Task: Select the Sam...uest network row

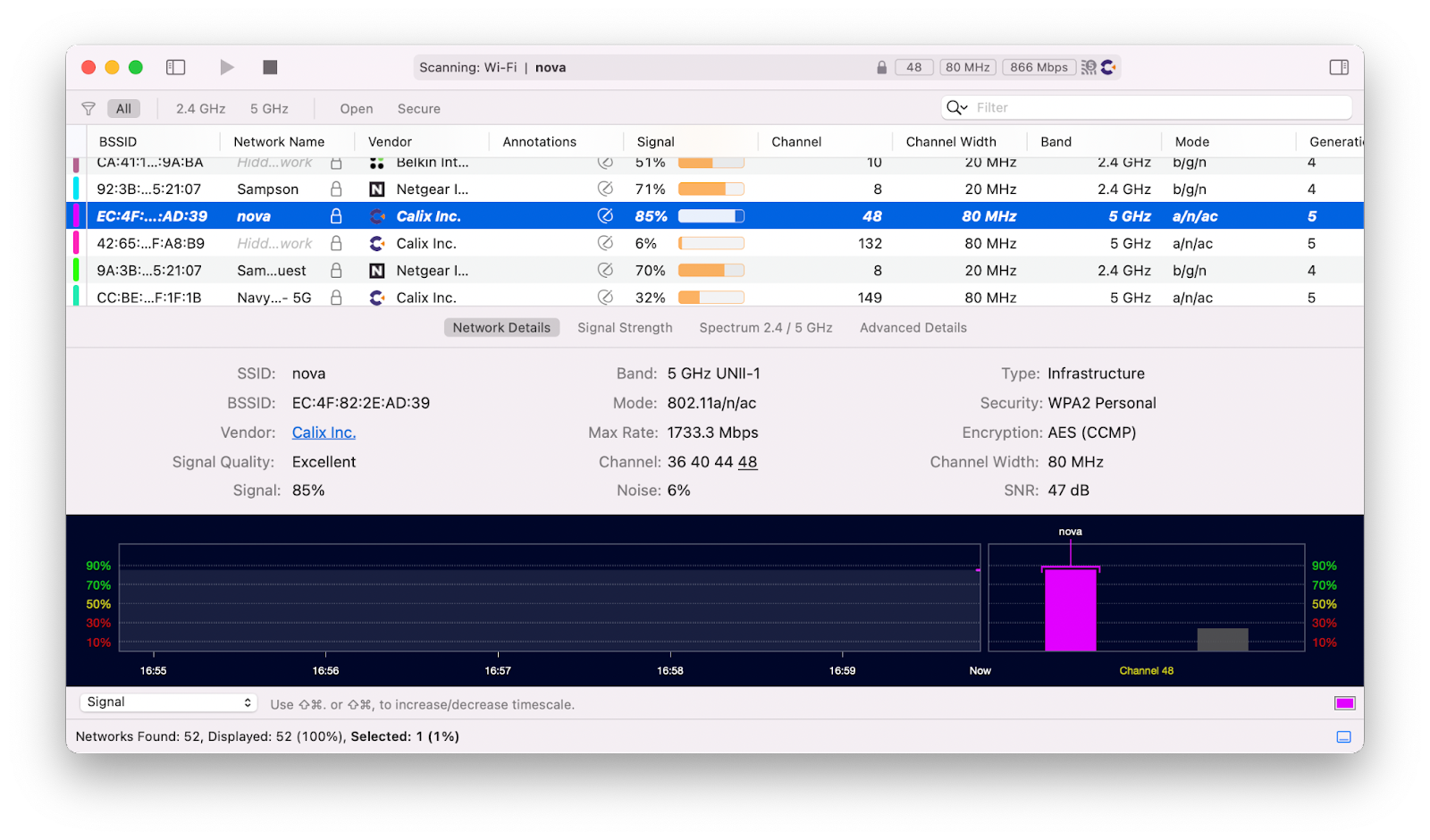Action: 715,270
